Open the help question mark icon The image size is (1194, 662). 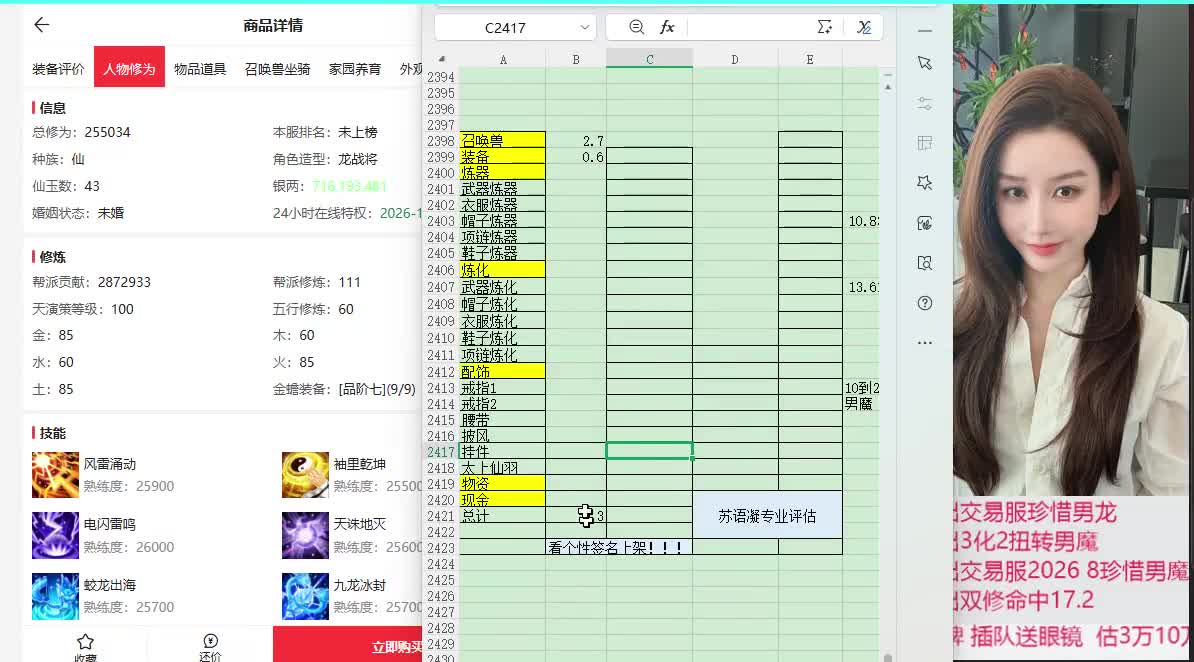point(924,303)
